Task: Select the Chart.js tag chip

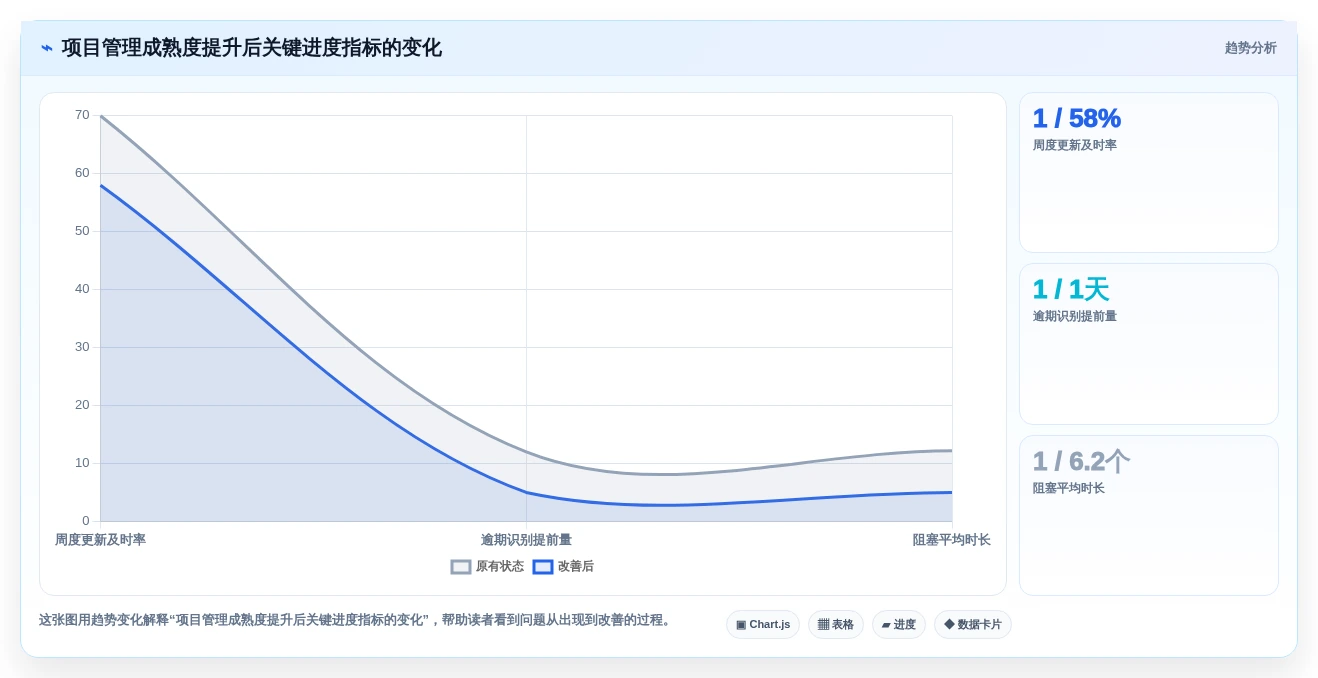Action: 763,624
